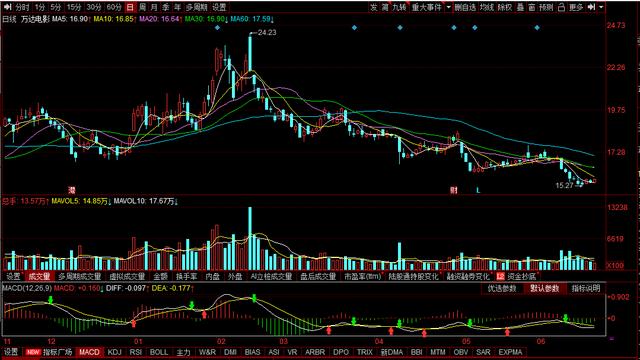The height and width of the screenshot is (360, 640).
Task: Toggle 均线 moving average display
Action: coord(486,7)
